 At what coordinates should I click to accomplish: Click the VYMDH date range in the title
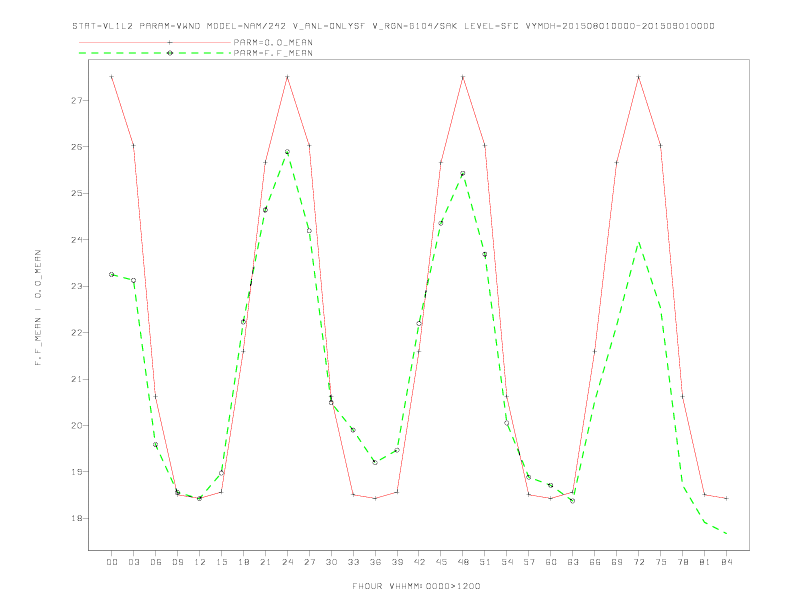pyautogui.click(x=620, y=26)
